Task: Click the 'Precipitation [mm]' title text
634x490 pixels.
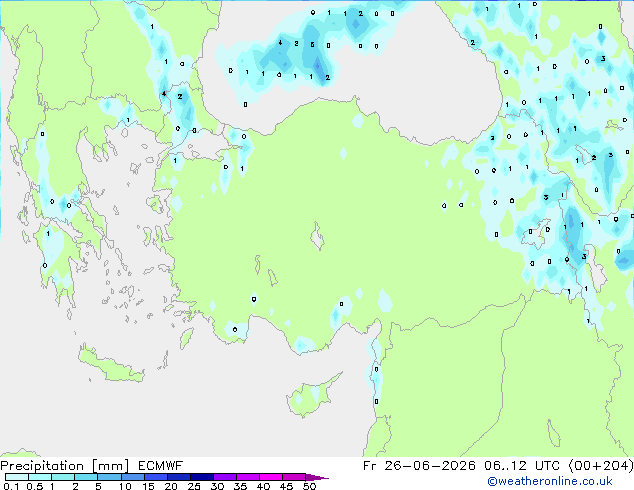Action: (65, 466)
